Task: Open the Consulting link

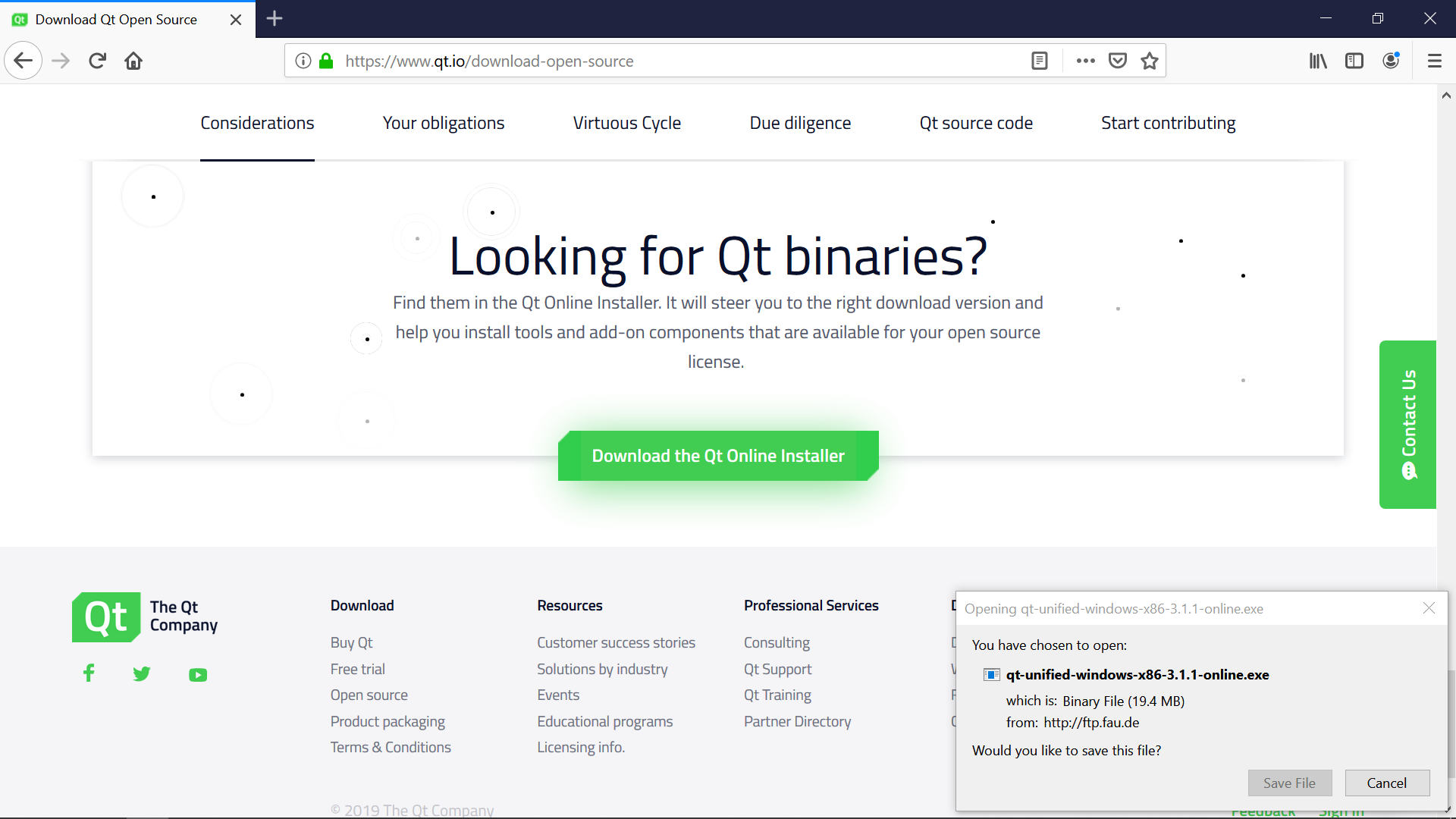Action: 777,642
